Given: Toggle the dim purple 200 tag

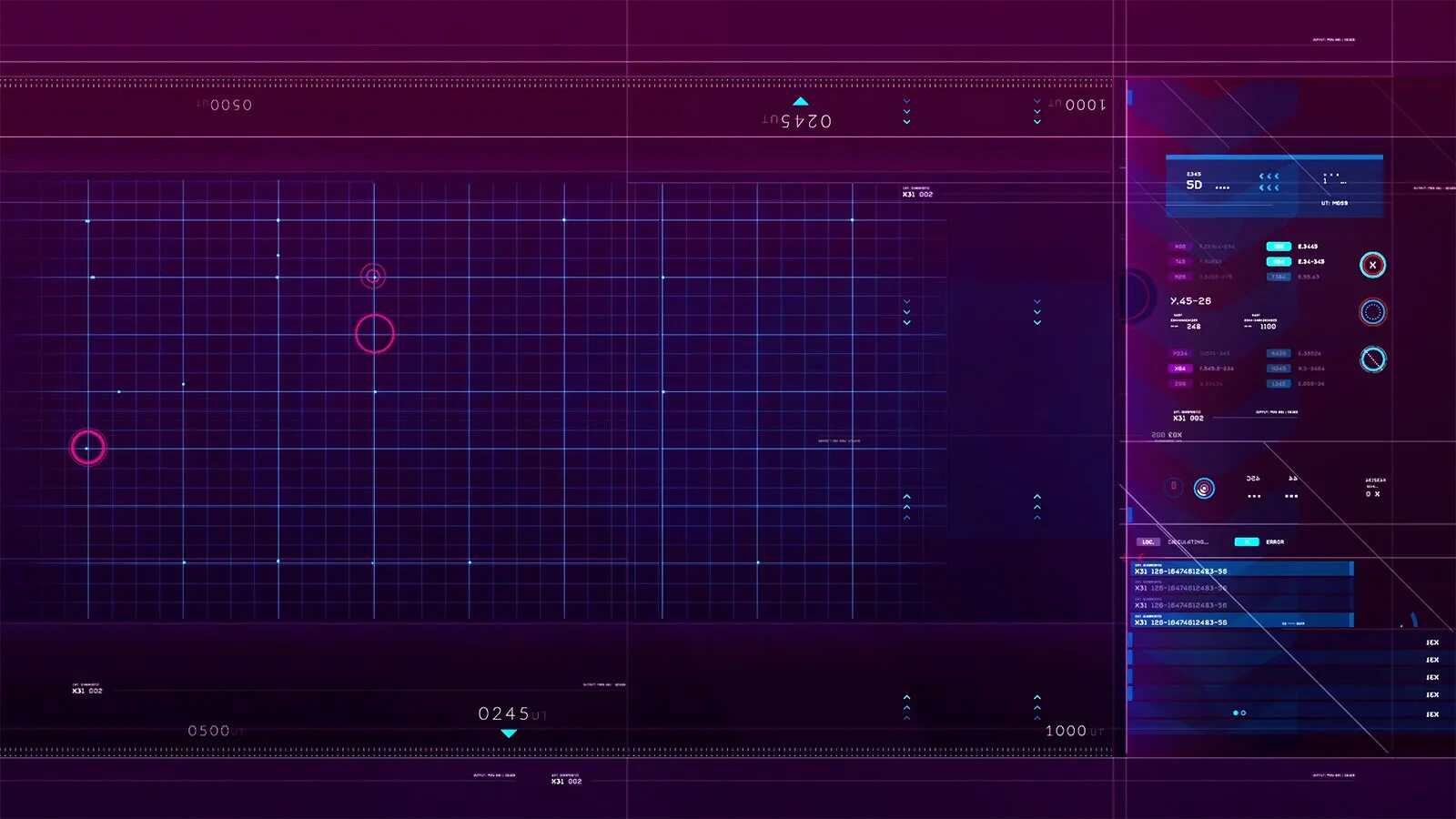Looking at the screenshot, I should [x=1180, y=384].
